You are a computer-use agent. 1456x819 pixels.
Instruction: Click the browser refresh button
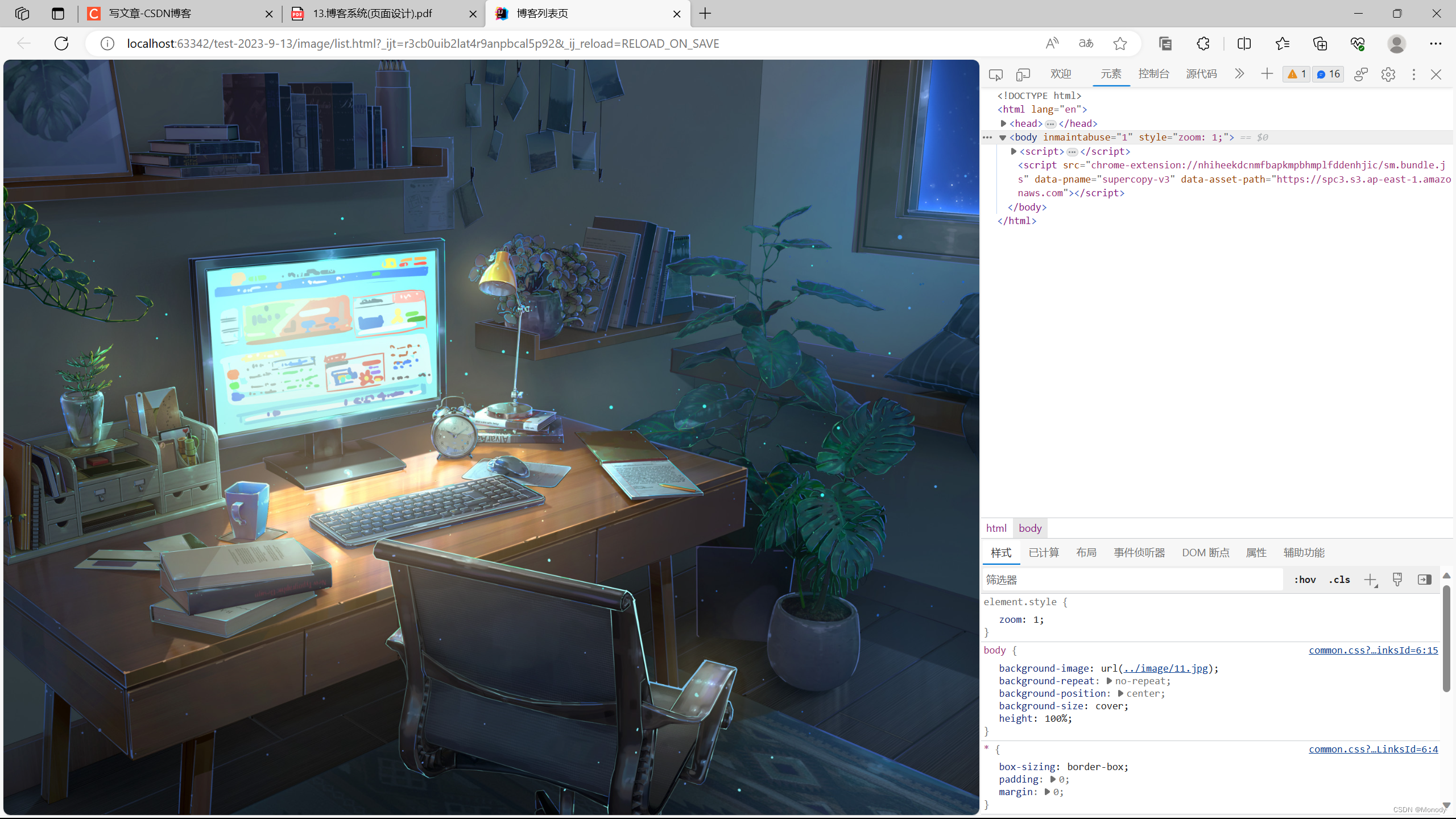[x=61, y=43]
